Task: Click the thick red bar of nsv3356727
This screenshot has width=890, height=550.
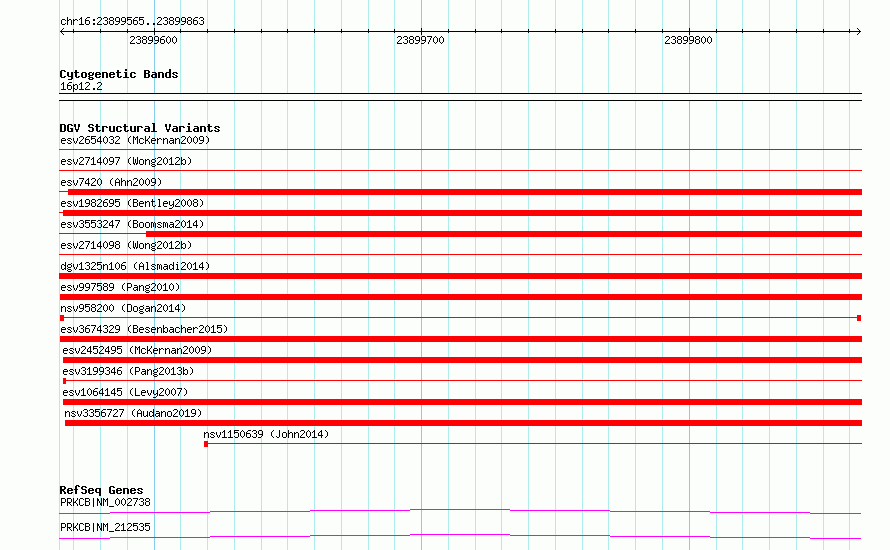Action: 463,423
